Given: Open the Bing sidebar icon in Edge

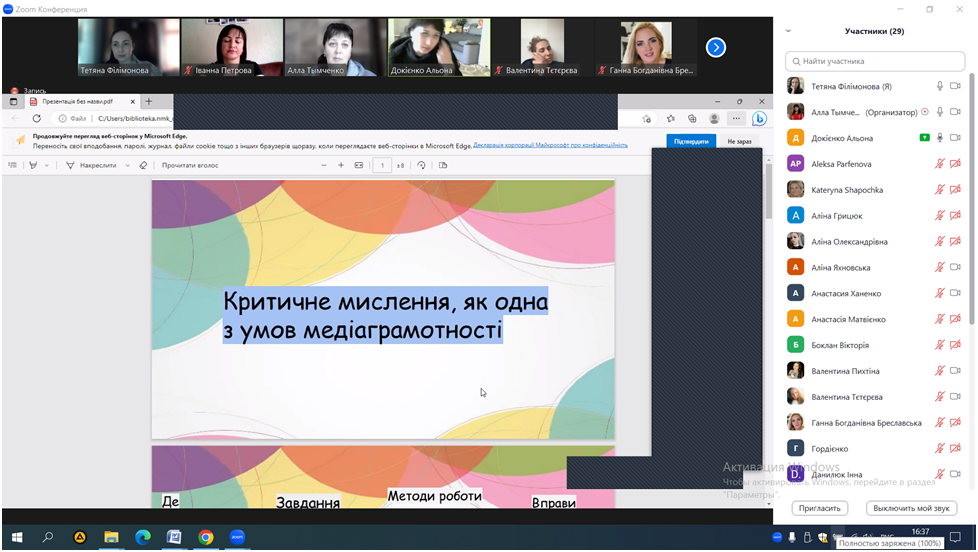Looking at the screenshot, I should point(759,118).
